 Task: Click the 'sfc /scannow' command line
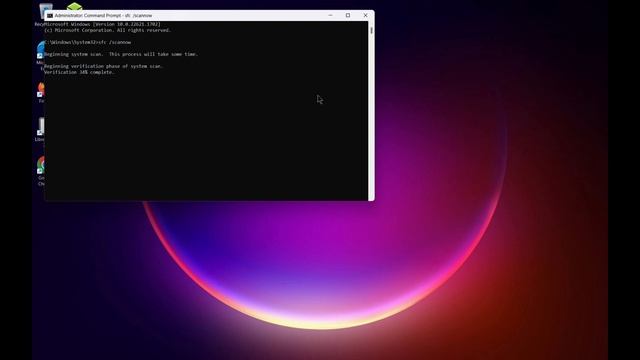point(88,42)
